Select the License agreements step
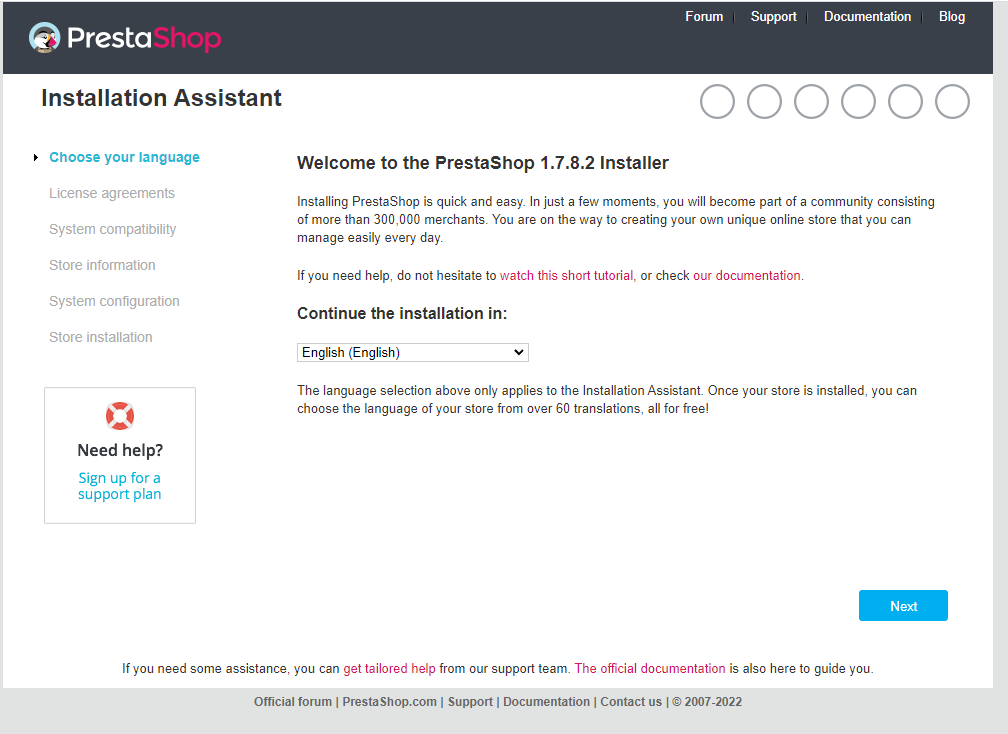1008x734 pixels. click(x=112, y=193)
